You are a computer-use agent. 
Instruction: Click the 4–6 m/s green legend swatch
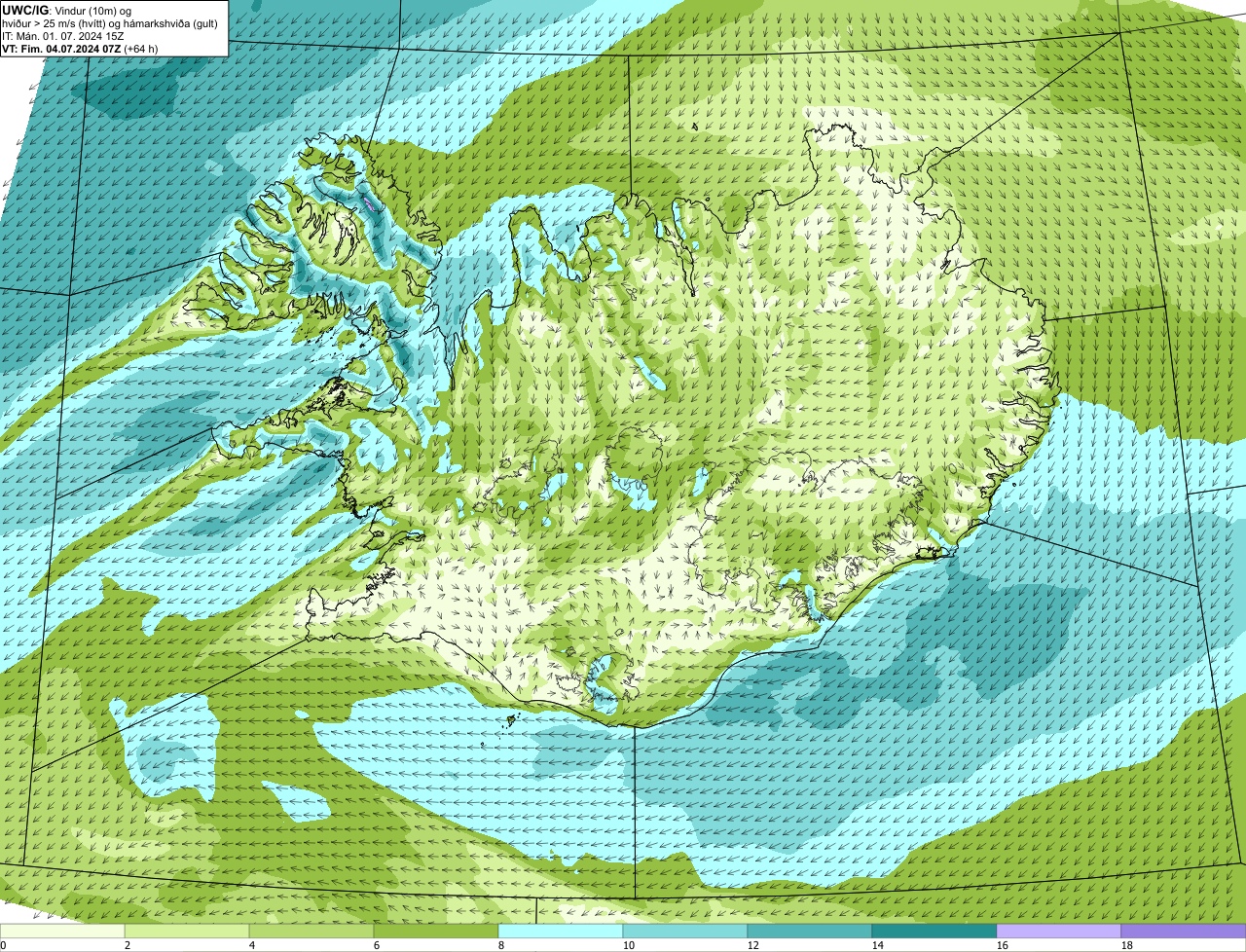coord(312,932)
